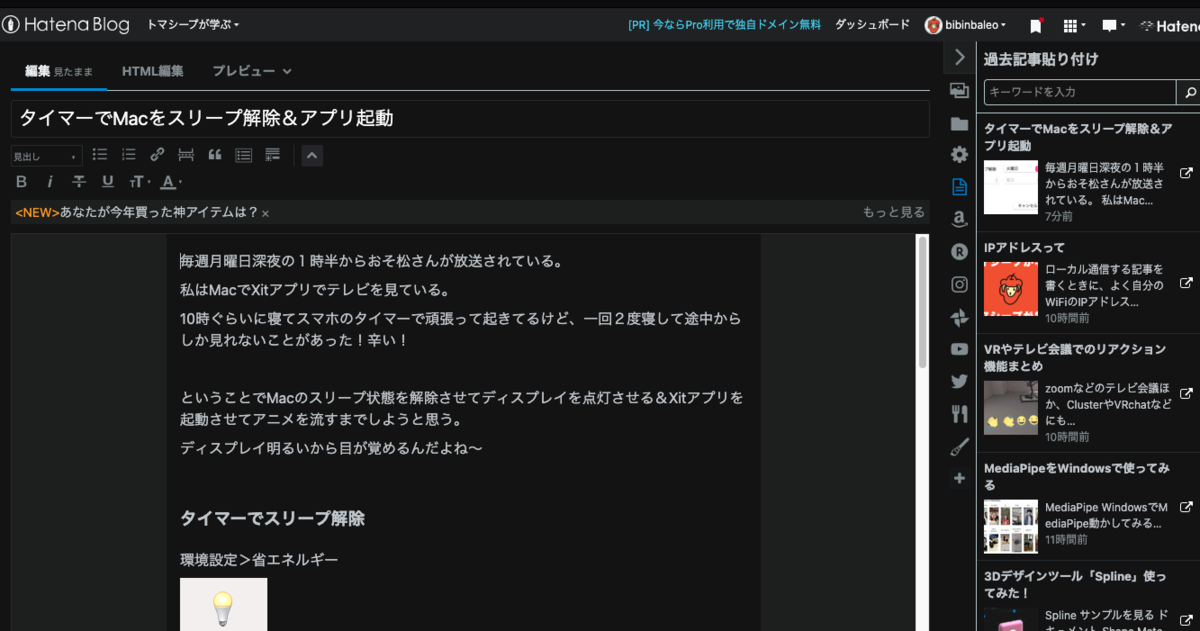This screenshot has height=631, width=1200.
Task: Open the photo paste sidebar icon
Action: click(959, 91)
